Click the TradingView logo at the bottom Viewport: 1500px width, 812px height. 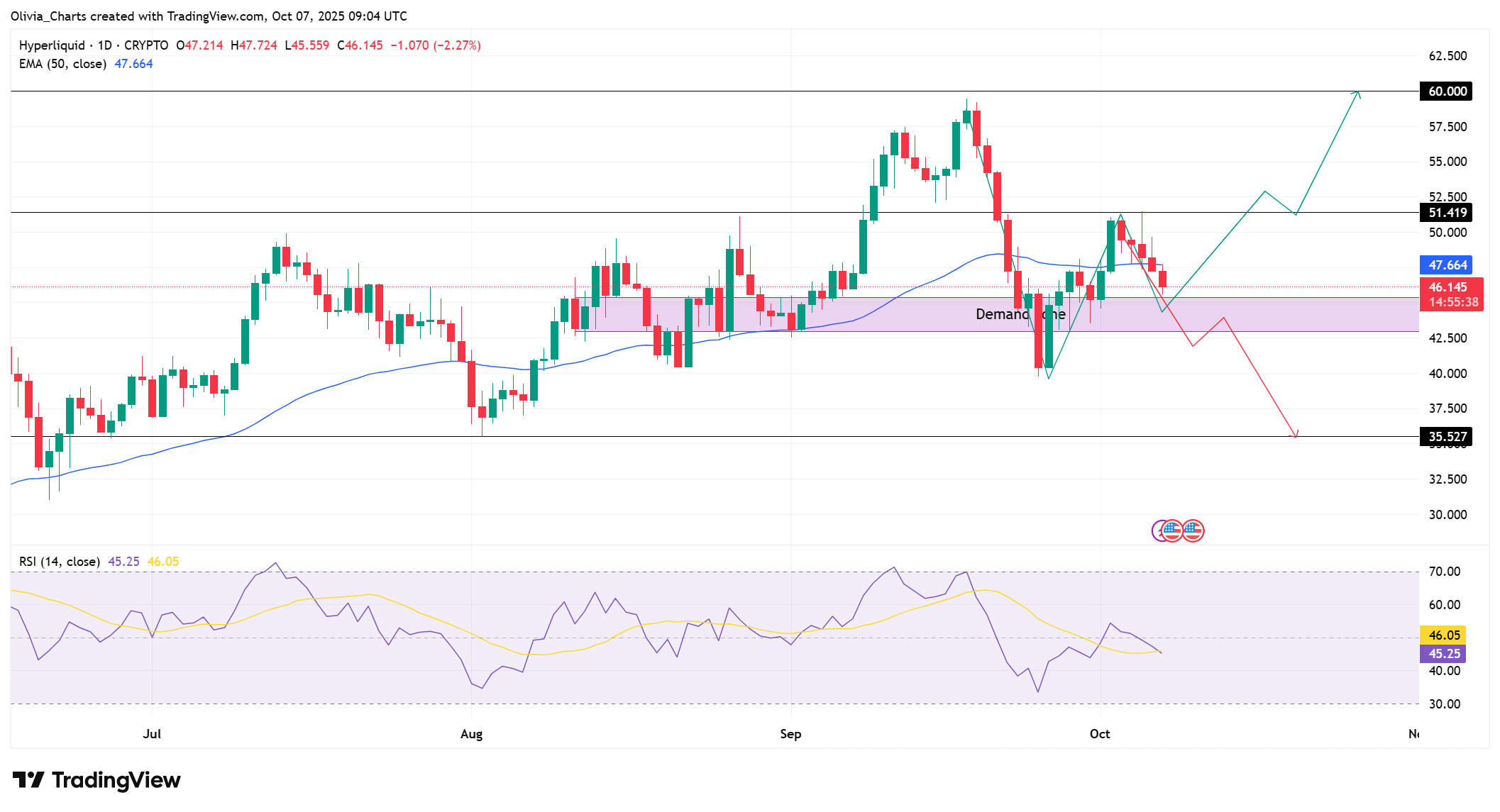pyautogui.click(x=96, y=780)
